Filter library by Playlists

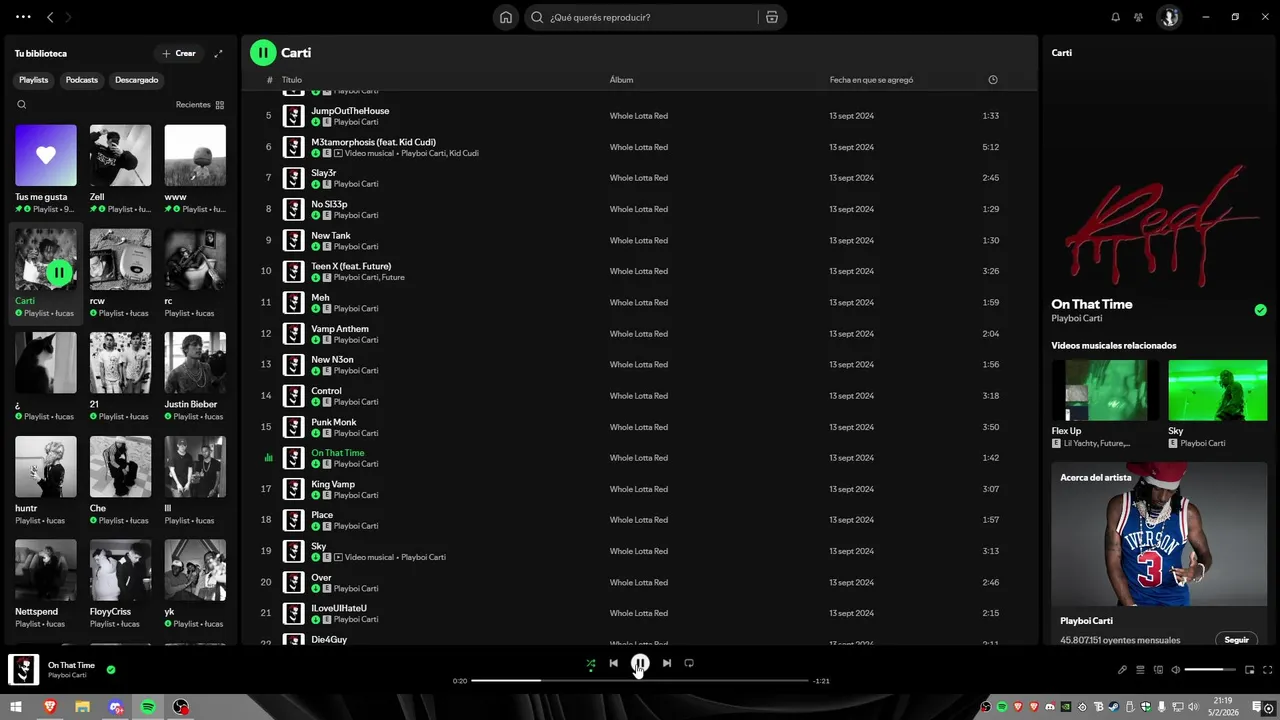click(34, 80)
